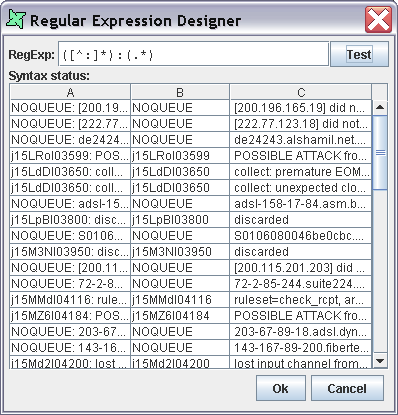This screenshot has height=415, width=398.
Task: Confirm with the Ok button
Action: (281, 388)
